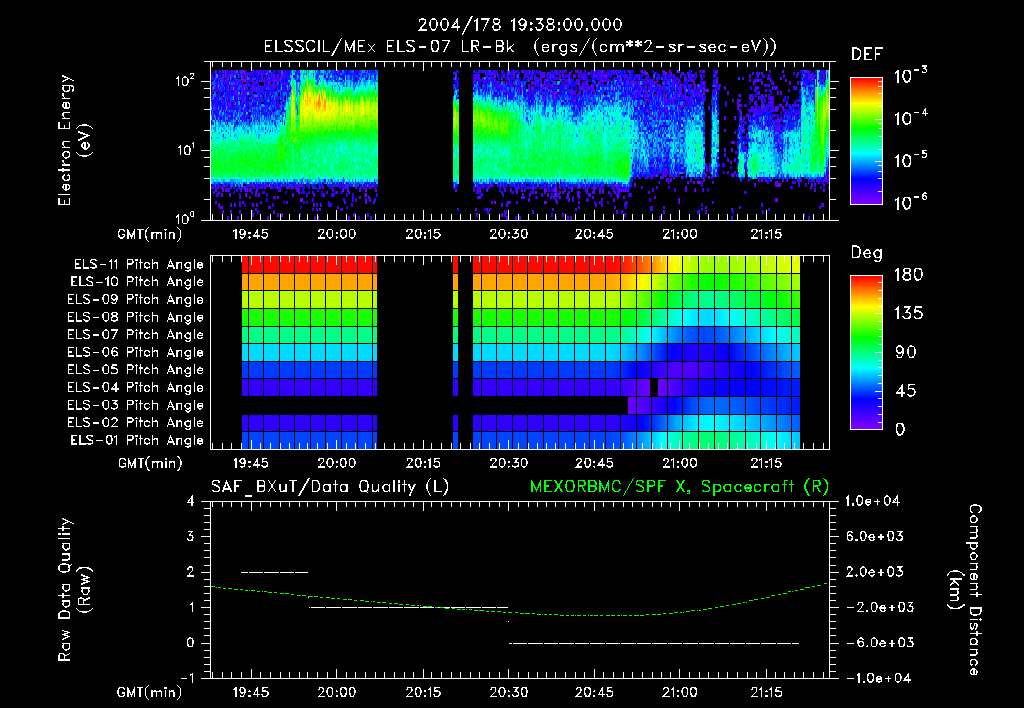Click the Component Distance (km) axis label

pyautogui.click(x=965, y=590)
